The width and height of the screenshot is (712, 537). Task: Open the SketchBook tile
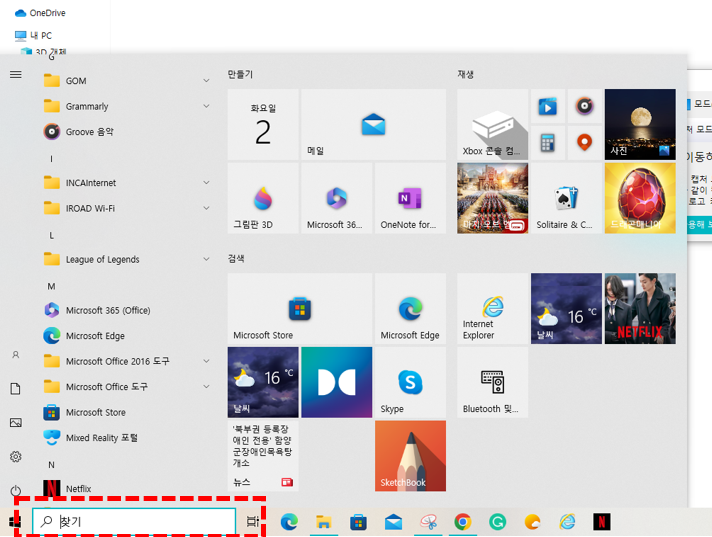coord(410,456)
